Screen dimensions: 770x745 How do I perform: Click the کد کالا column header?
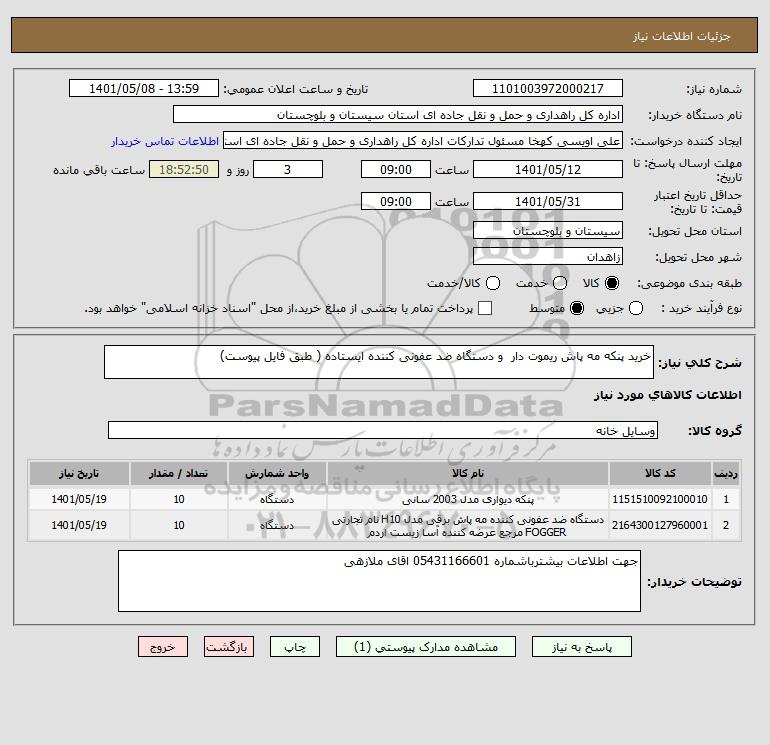click(x=660, y=473)
